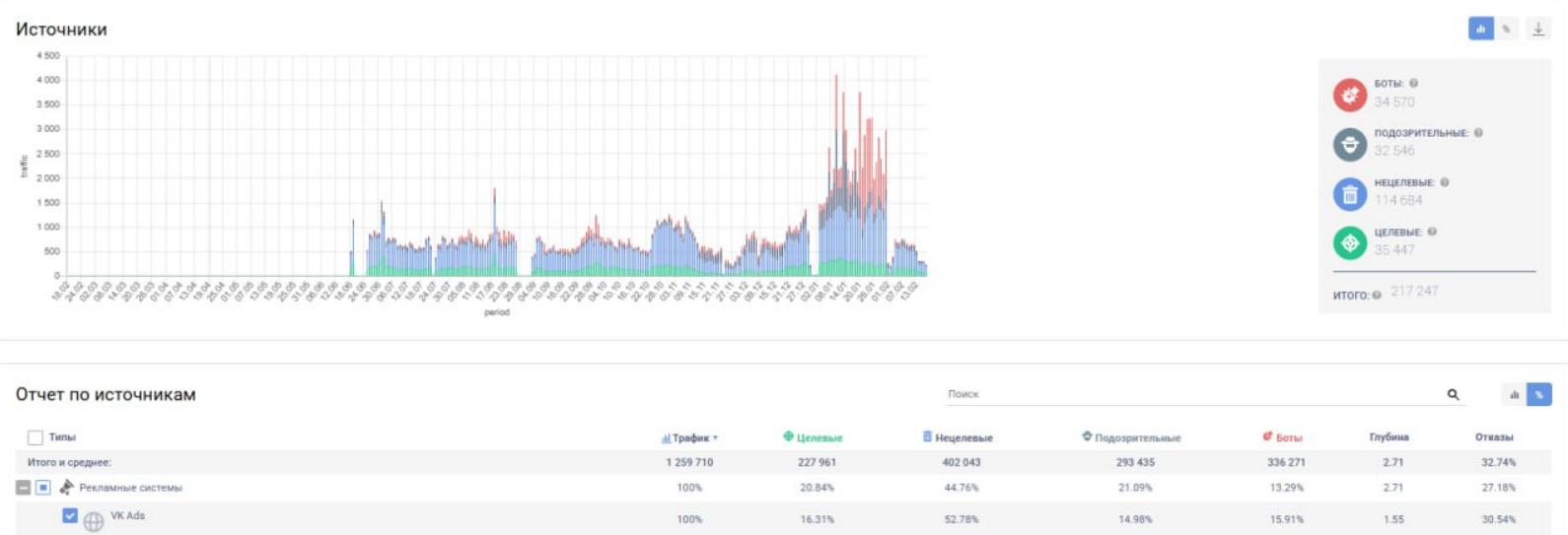Image resolution: width=1568 pixels, height=535 pixels.
Task: Show report table in absolute values
Action: click(x=1514, y=395)
